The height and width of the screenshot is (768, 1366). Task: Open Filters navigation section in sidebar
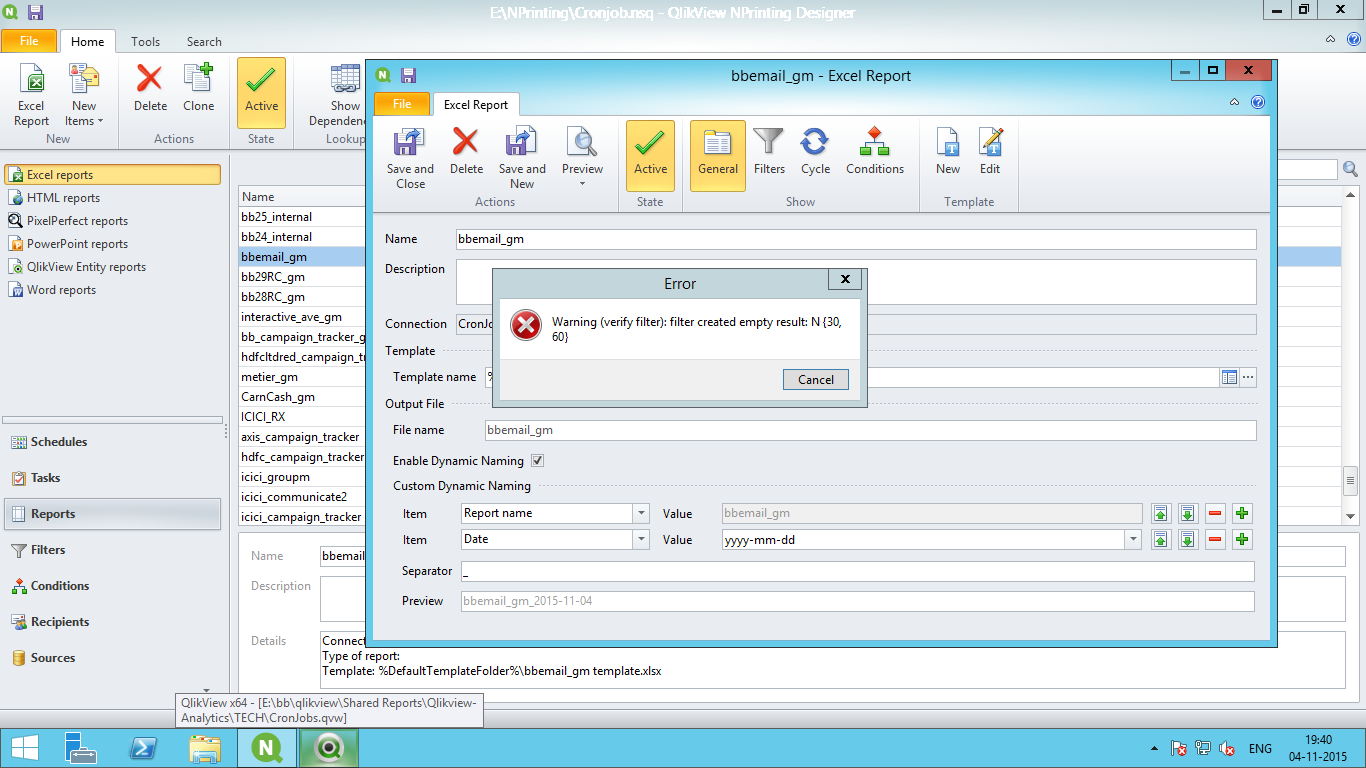click(112, 550)
